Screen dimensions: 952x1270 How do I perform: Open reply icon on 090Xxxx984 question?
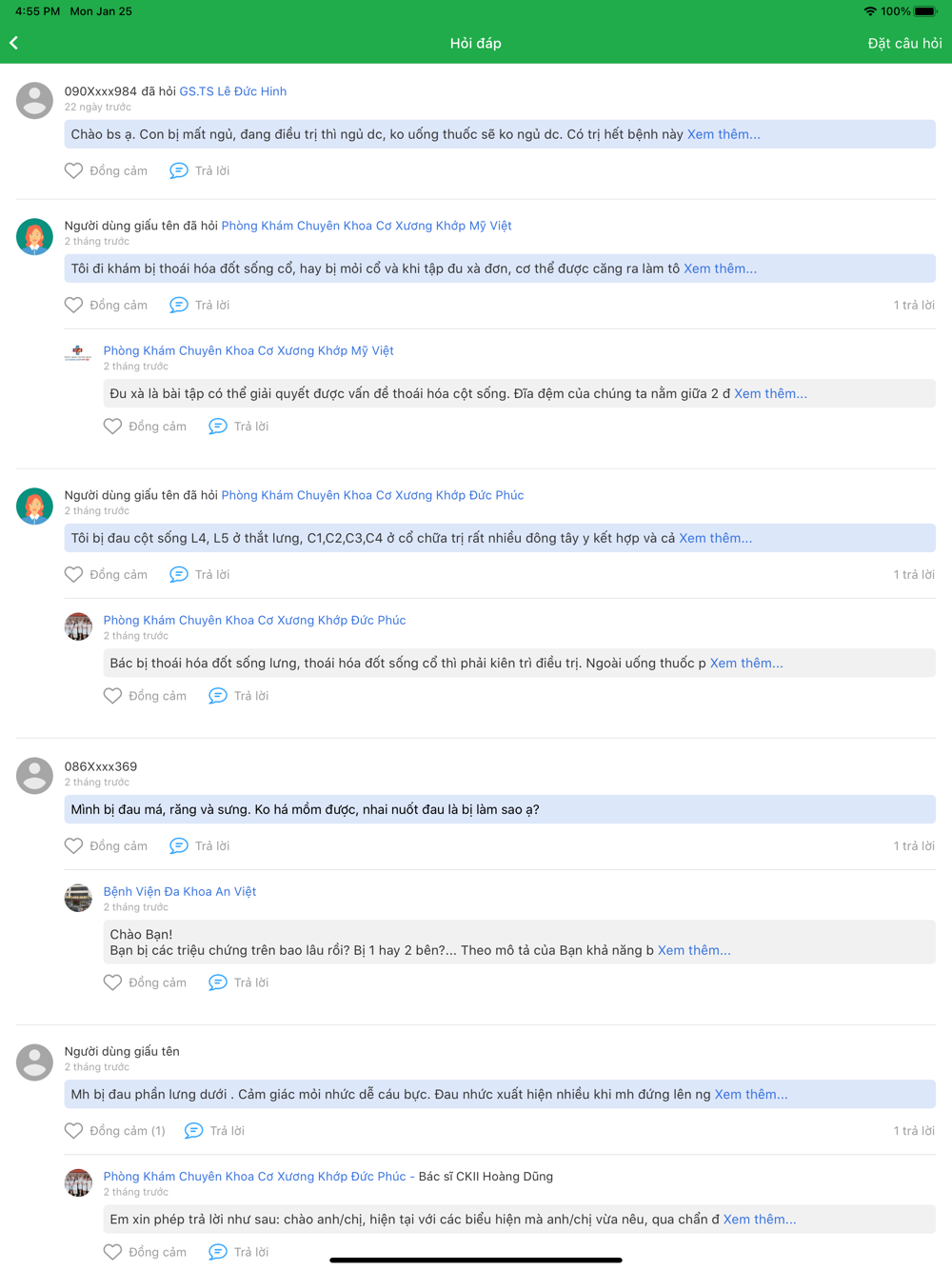(179, 171)
